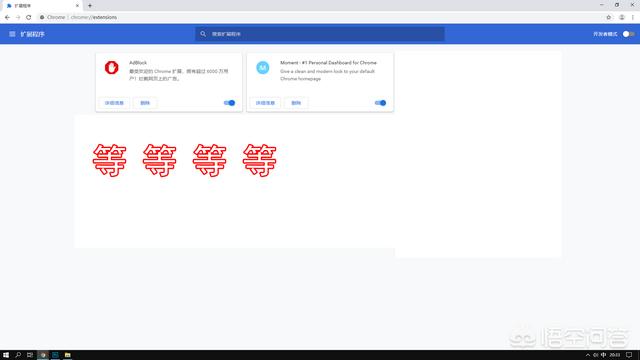Close the extensions tab
Viewport: 640px width, 360px height.
coord(77,6)
